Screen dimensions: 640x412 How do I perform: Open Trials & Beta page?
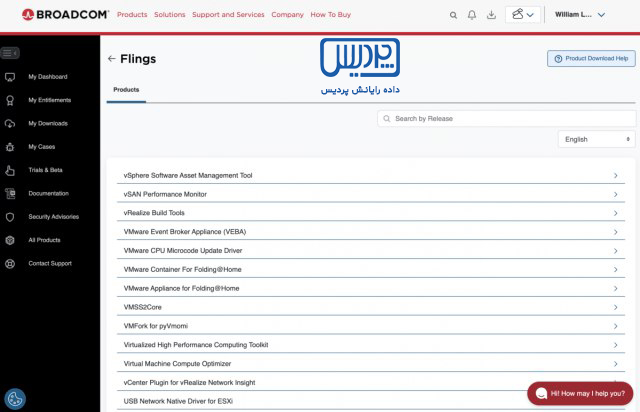45,170
